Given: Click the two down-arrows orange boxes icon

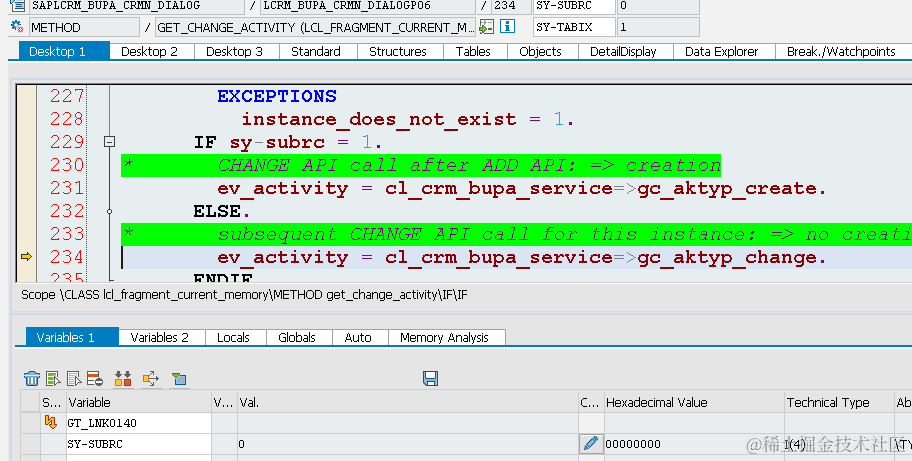Looking at the screenshot, I should coord(123,379).
